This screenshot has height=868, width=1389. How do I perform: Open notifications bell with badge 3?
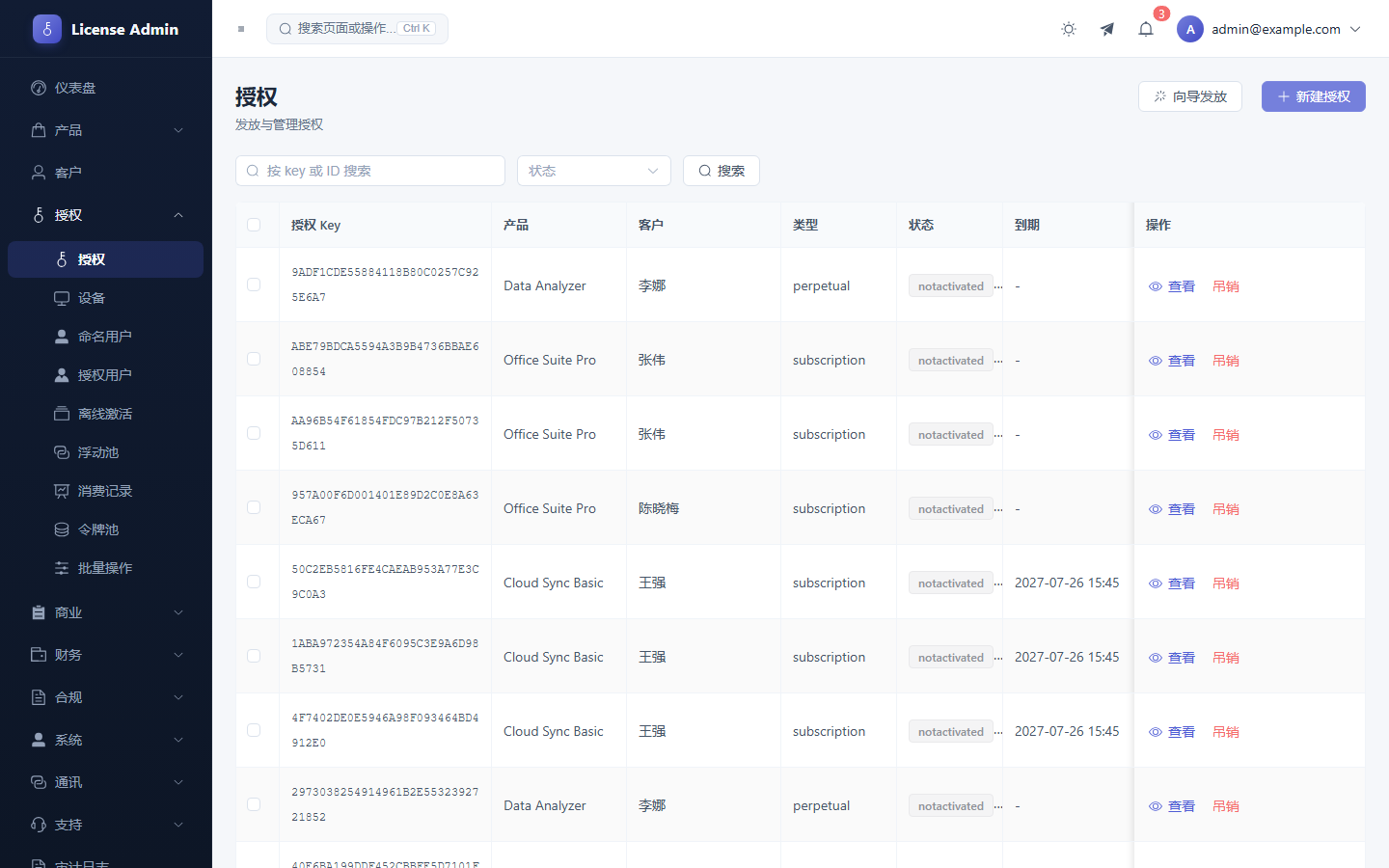[1146, 29]
